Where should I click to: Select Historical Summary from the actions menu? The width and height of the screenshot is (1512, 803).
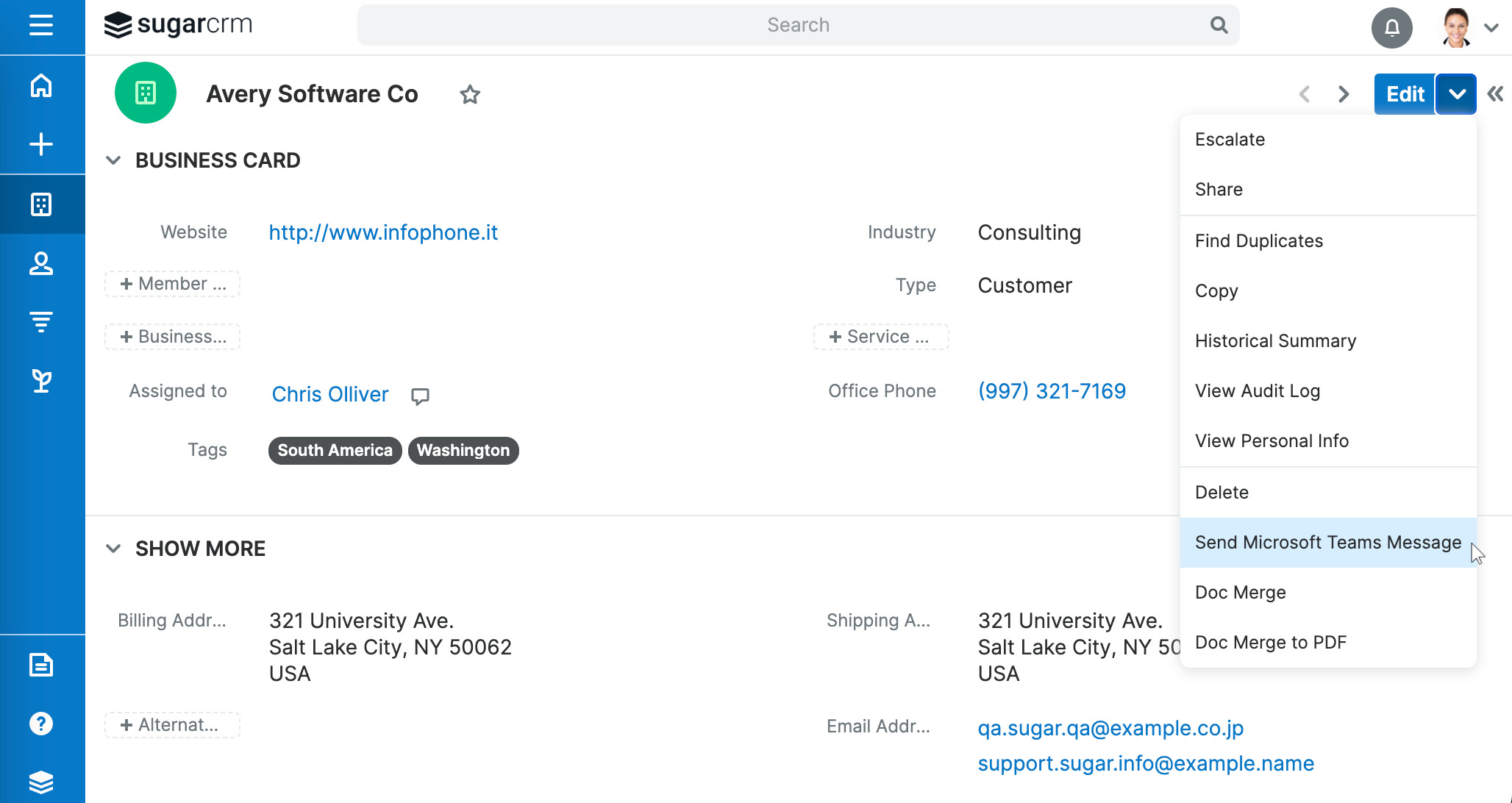[x=1275, y=340]
